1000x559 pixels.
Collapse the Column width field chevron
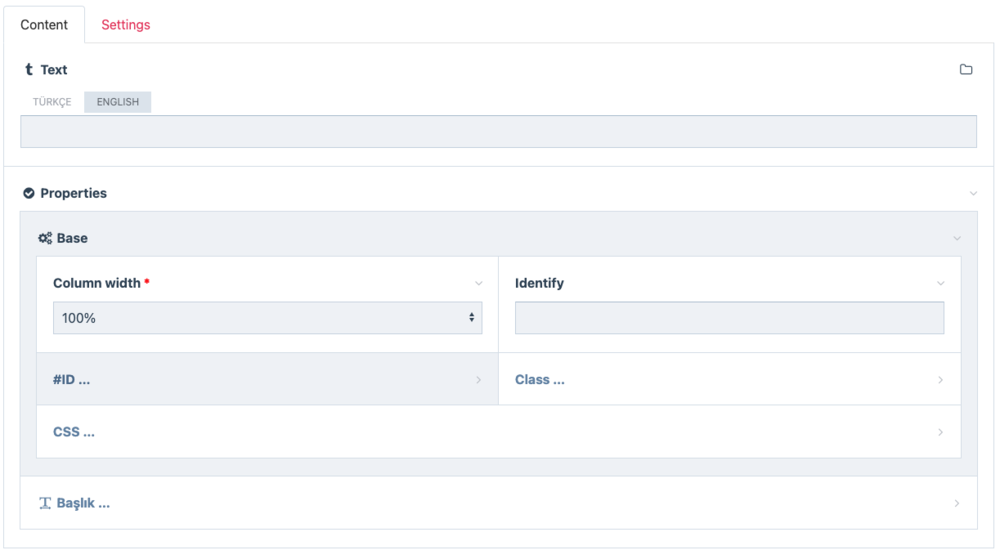click(x=479, y=284)
